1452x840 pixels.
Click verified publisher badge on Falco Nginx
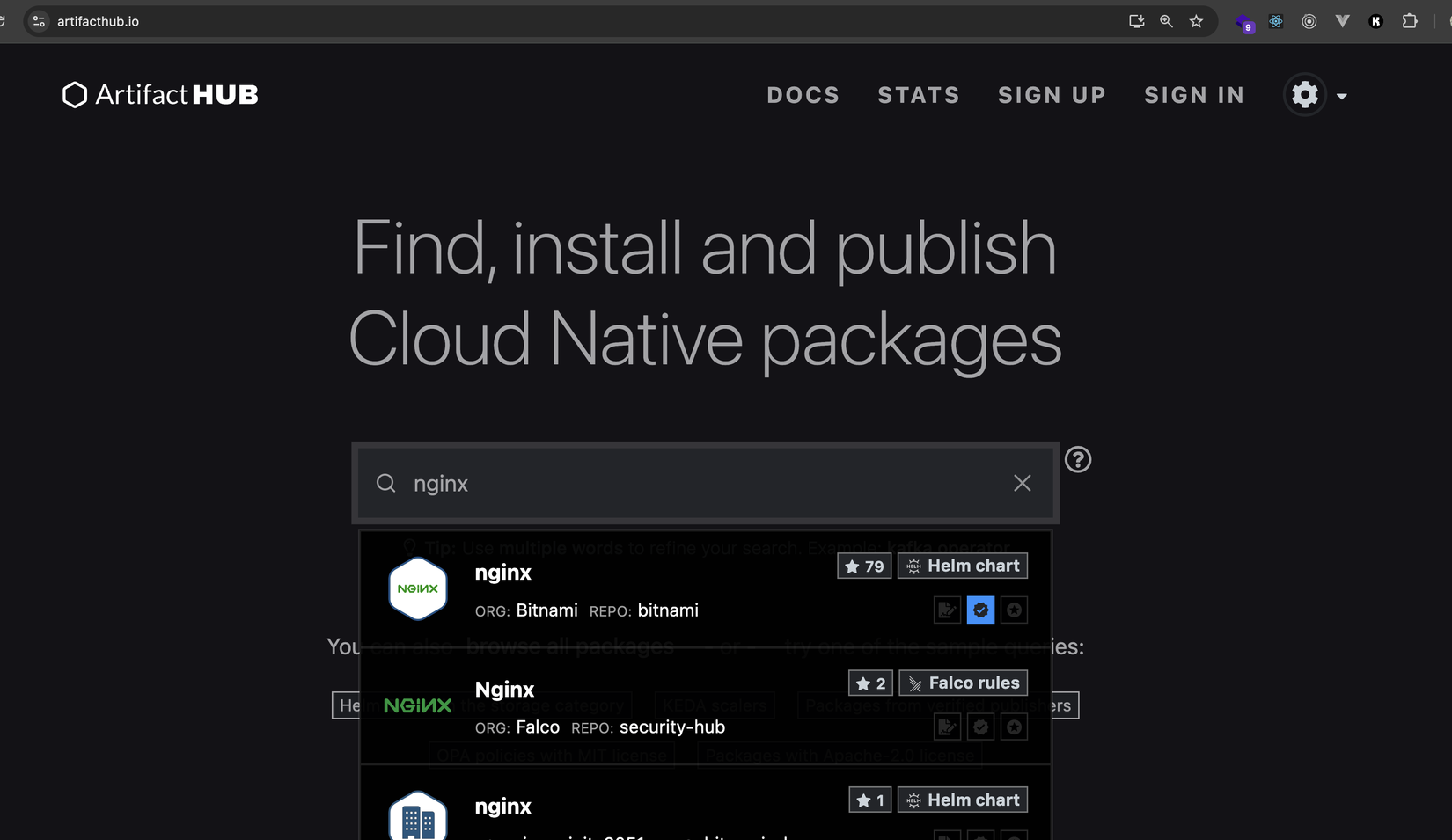(x=980, y=727)
